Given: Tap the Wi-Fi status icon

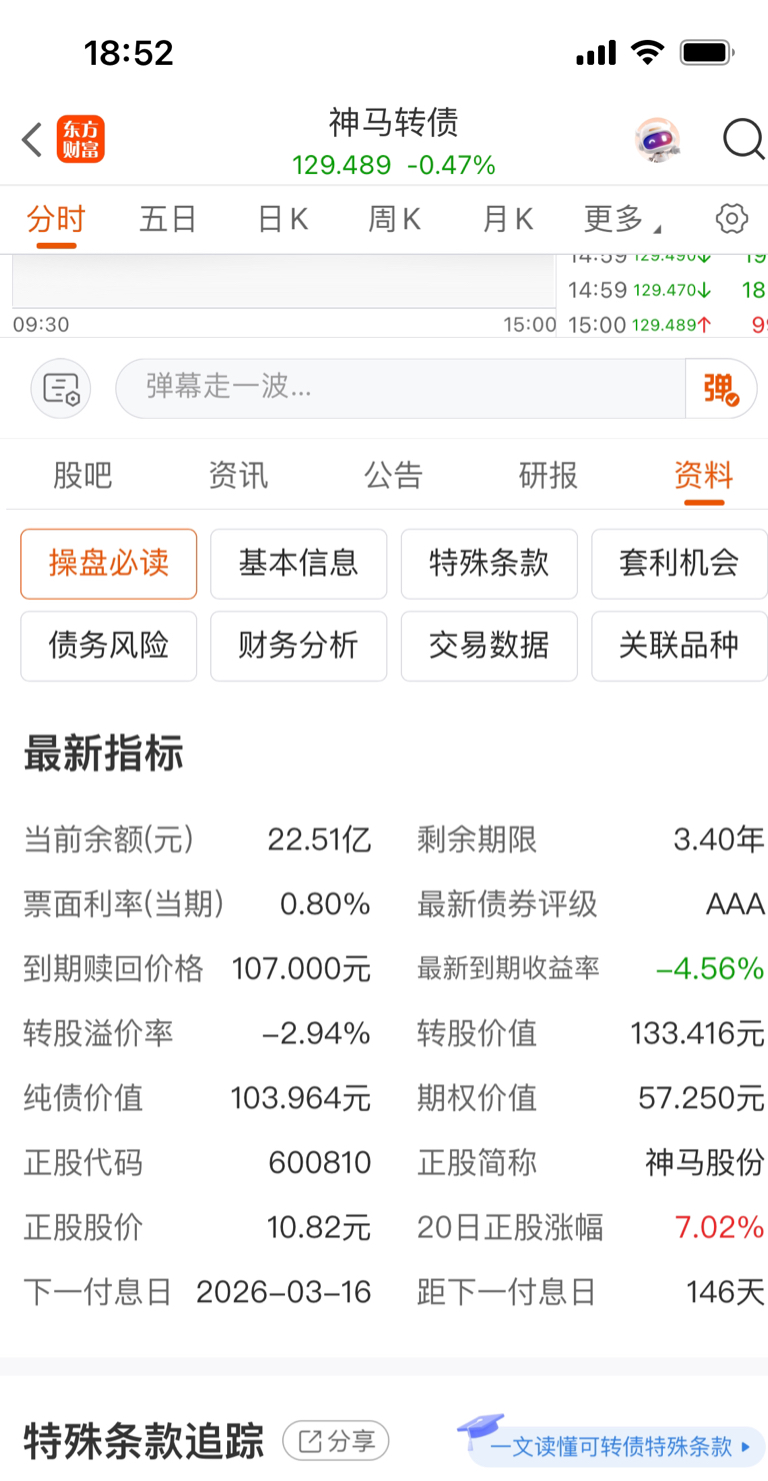Looking at the screenshot, I should point(648,53).
